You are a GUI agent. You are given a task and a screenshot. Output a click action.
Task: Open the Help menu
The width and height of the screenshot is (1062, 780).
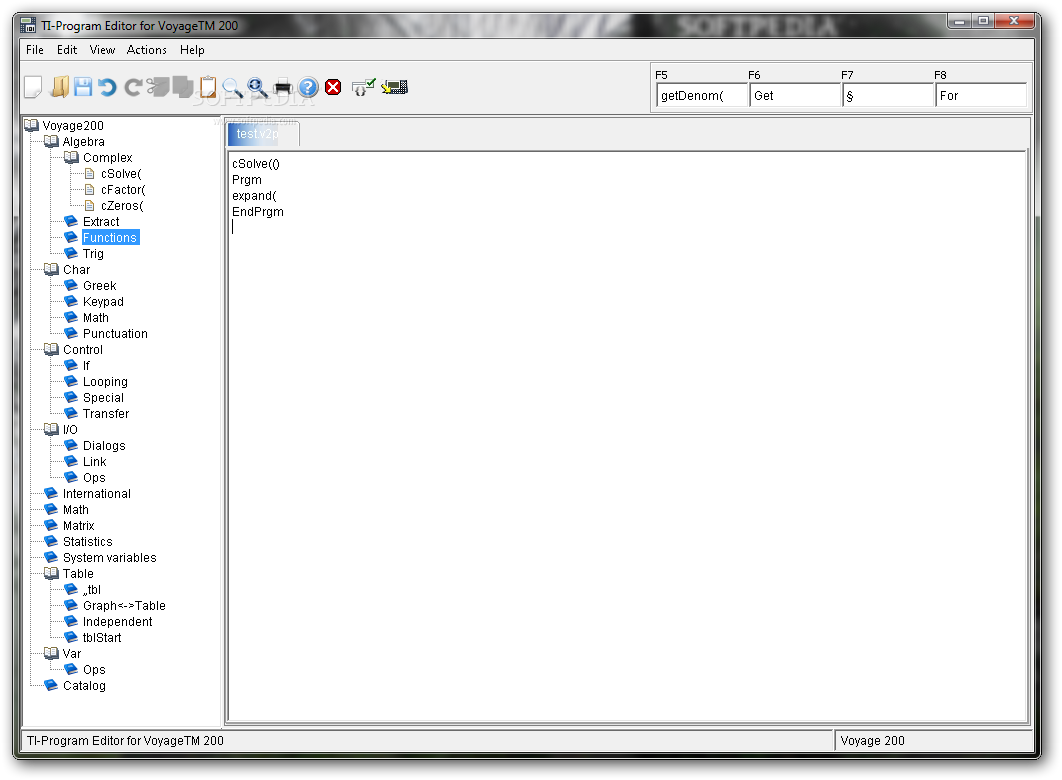192,49
